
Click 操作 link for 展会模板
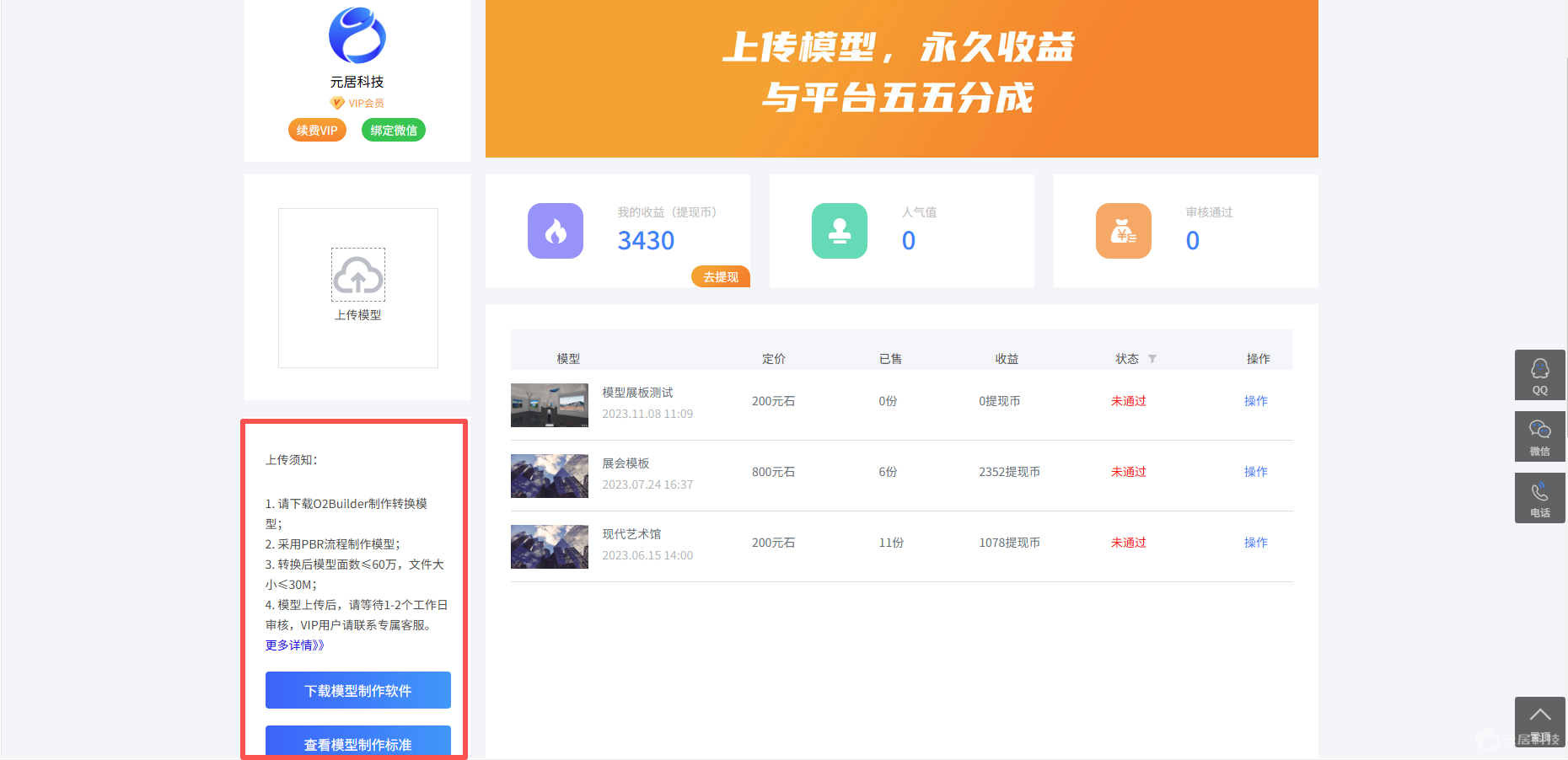[1256, 472]
